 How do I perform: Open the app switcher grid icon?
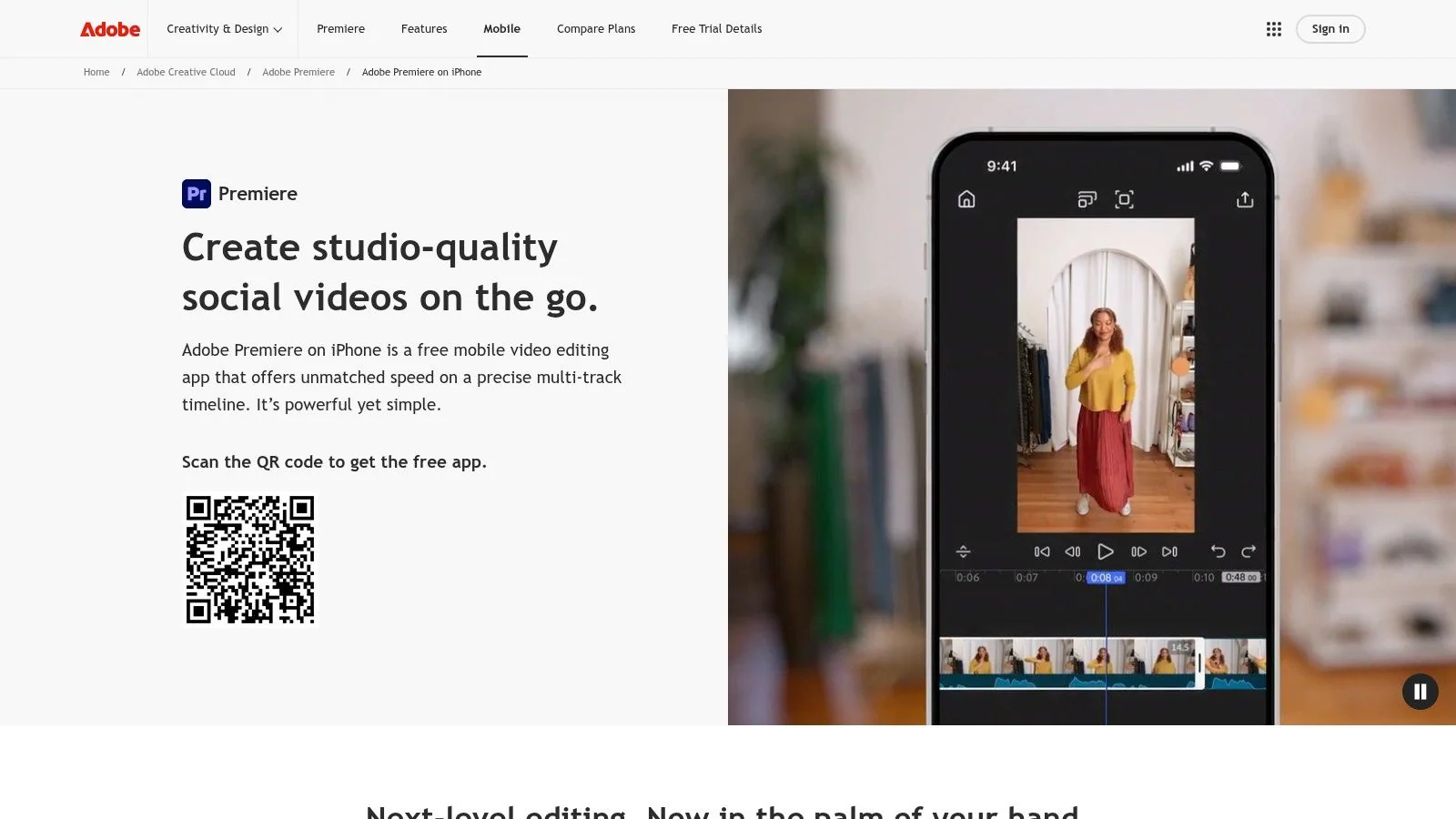1274,29
